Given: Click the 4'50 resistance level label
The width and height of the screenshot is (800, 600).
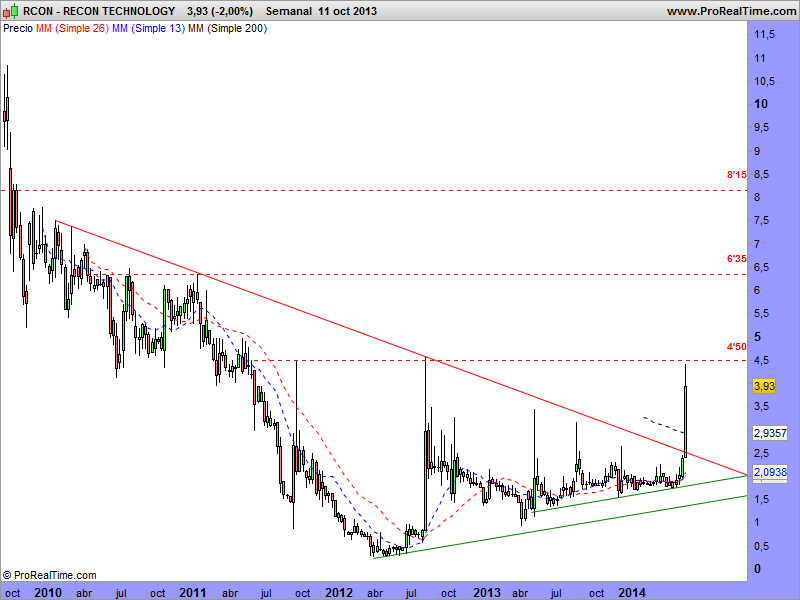Looking at the screenshot, I should point(736,347).
